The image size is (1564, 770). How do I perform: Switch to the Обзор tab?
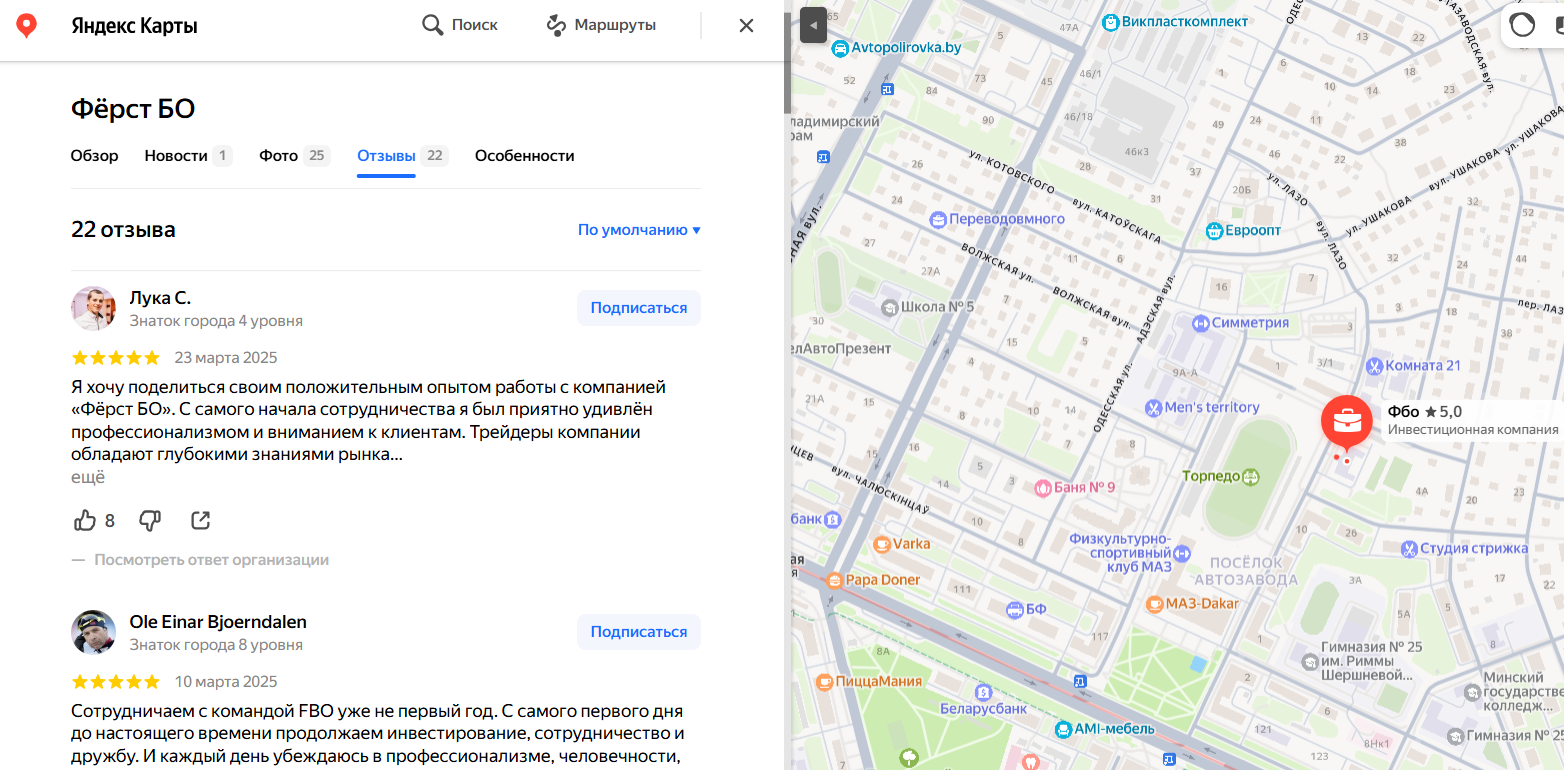(x=94, y=156)
